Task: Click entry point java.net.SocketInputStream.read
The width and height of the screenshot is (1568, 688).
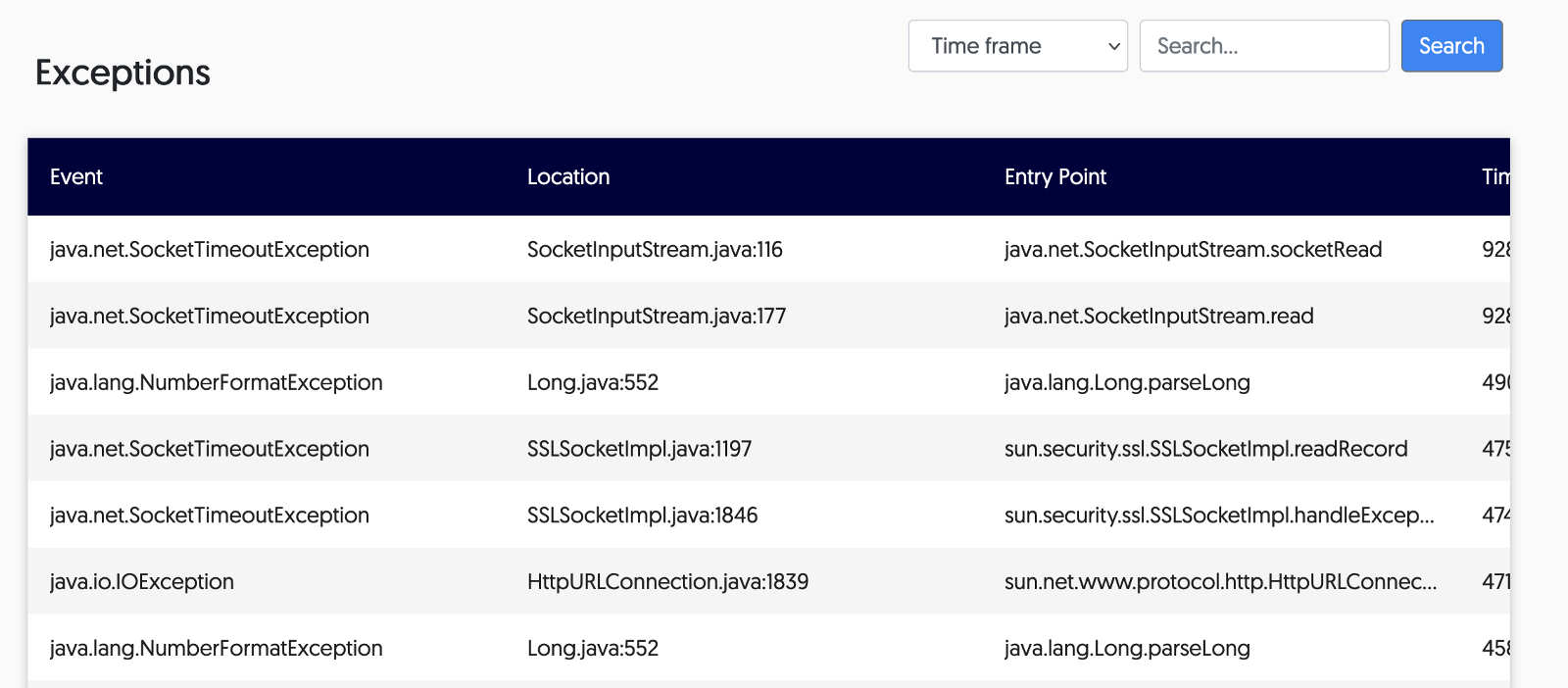Action: pyautogui.click(x=1158, y=317)
